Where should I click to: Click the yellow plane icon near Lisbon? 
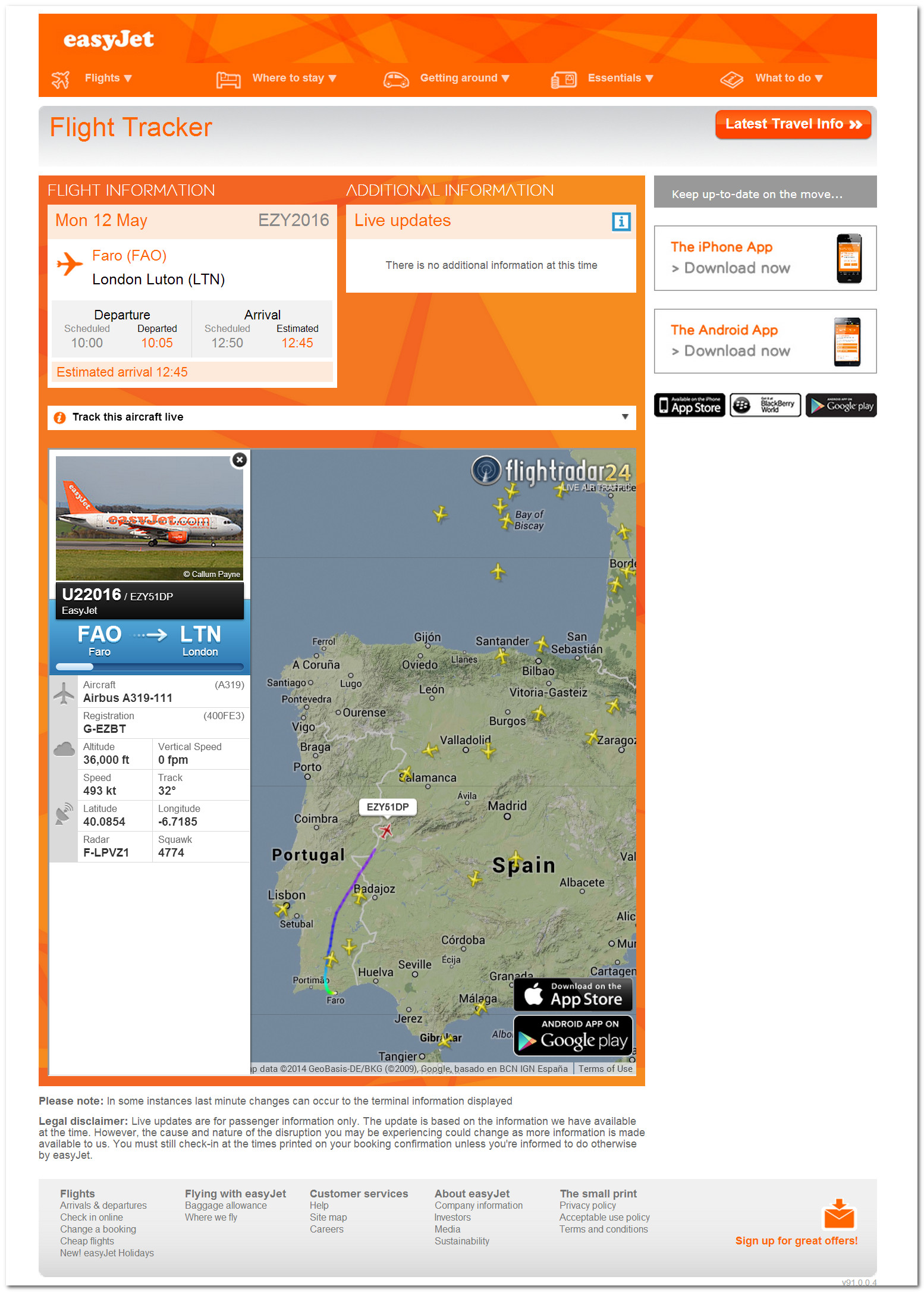coord(282,910)
